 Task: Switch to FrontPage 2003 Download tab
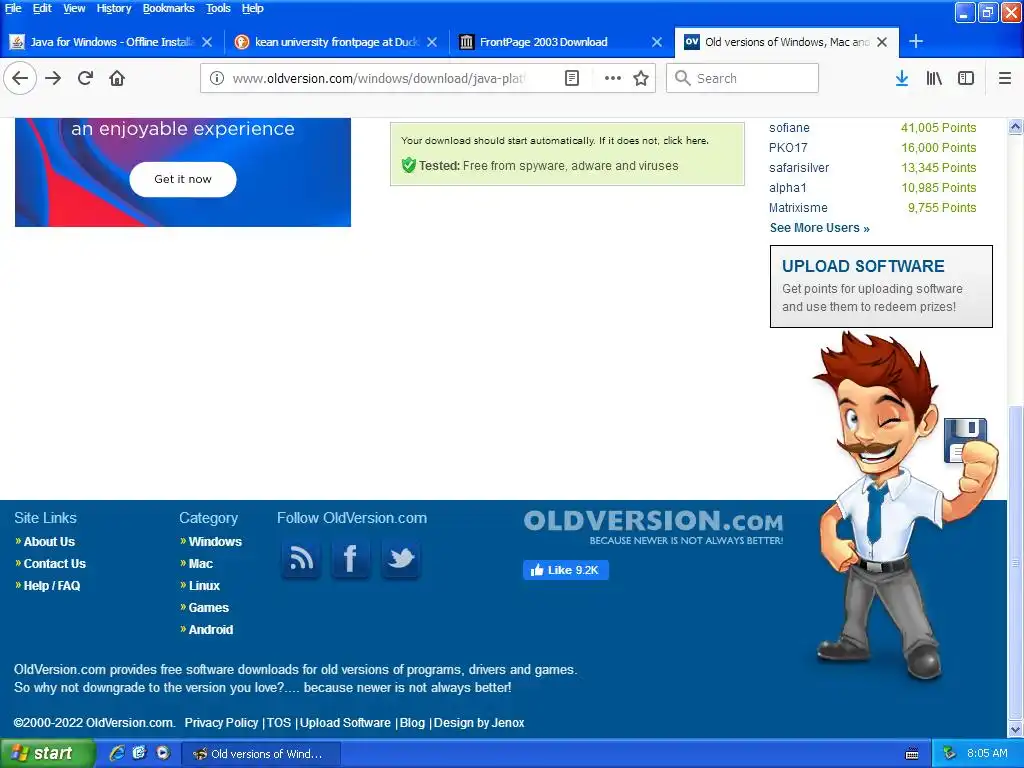[562, 42]
